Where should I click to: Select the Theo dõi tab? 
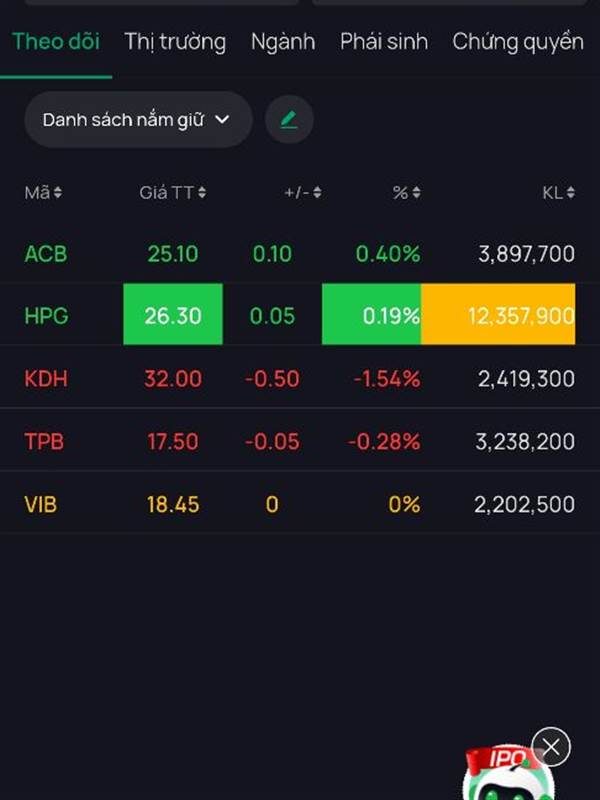point(56,41)
